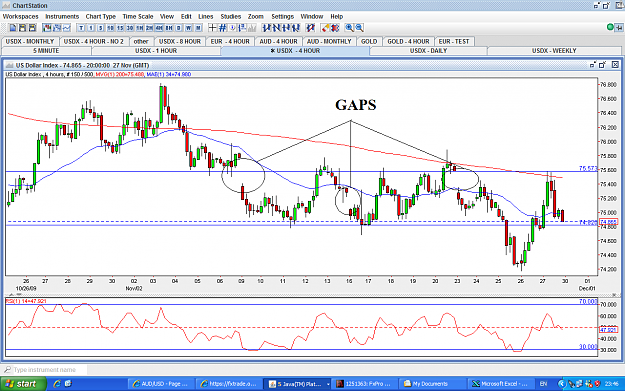Open the Edit menu
Viewport: 625px width, 391px height.
coord(186,16)
